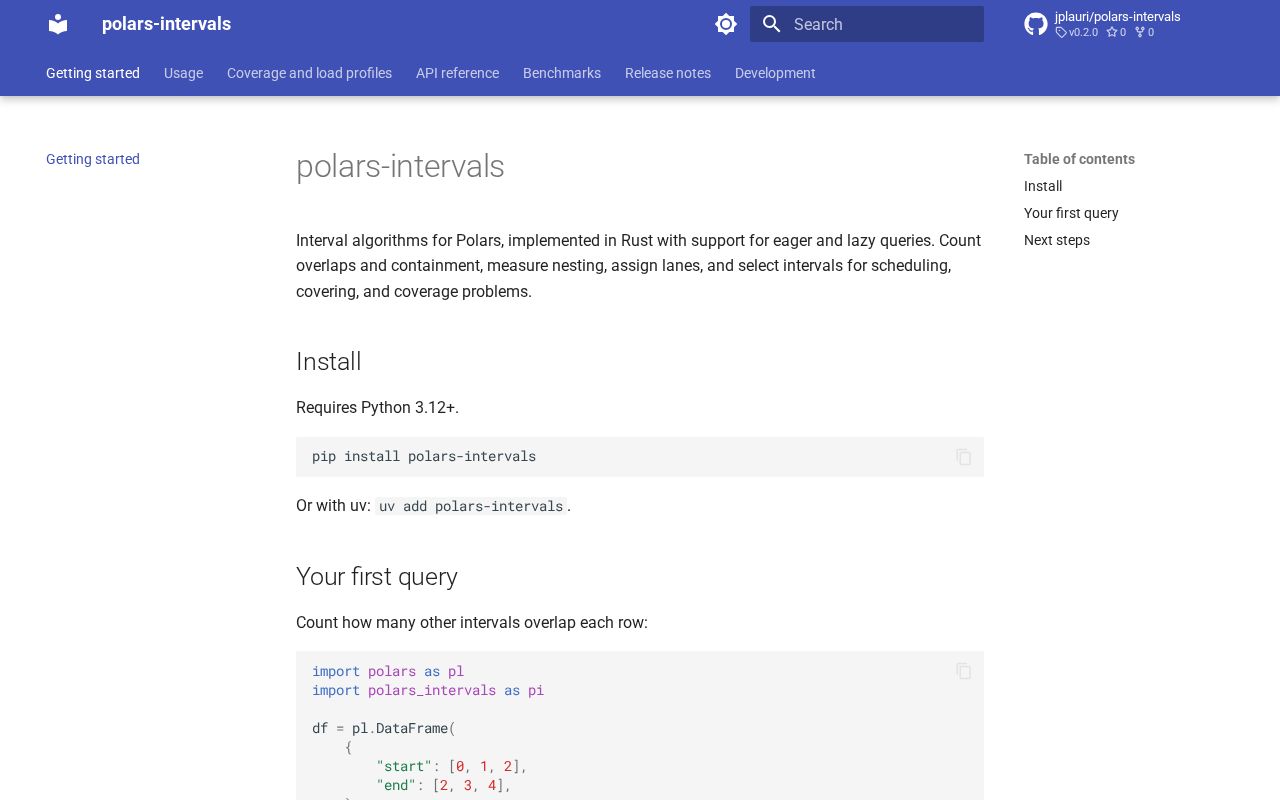1280x800 pixels.
Task: Go to Next steps in table of contents
Action: 1057,240
